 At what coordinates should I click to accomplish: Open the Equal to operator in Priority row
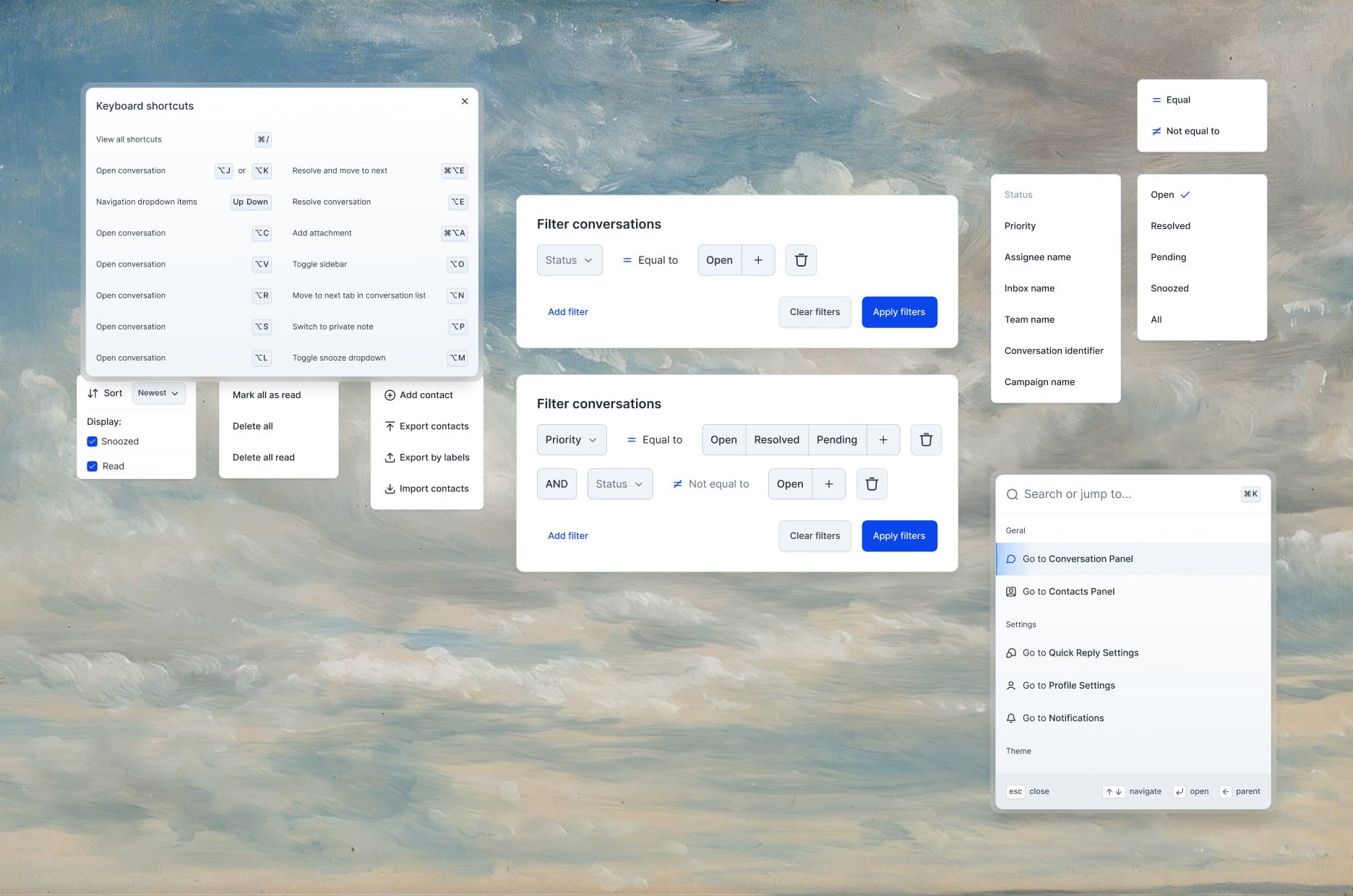(x=654, y=439)
